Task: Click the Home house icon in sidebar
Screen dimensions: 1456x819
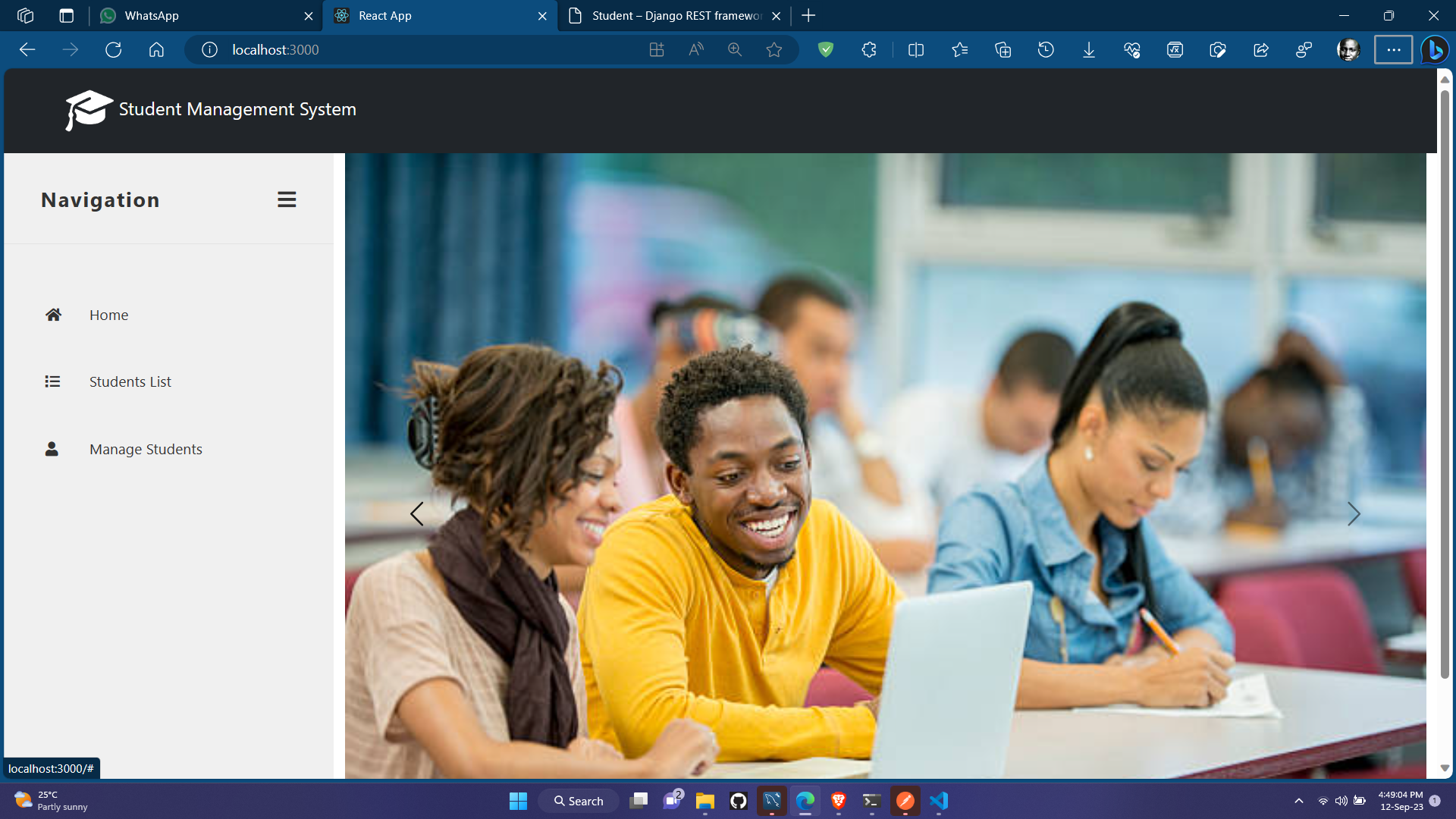Action: 53,315
